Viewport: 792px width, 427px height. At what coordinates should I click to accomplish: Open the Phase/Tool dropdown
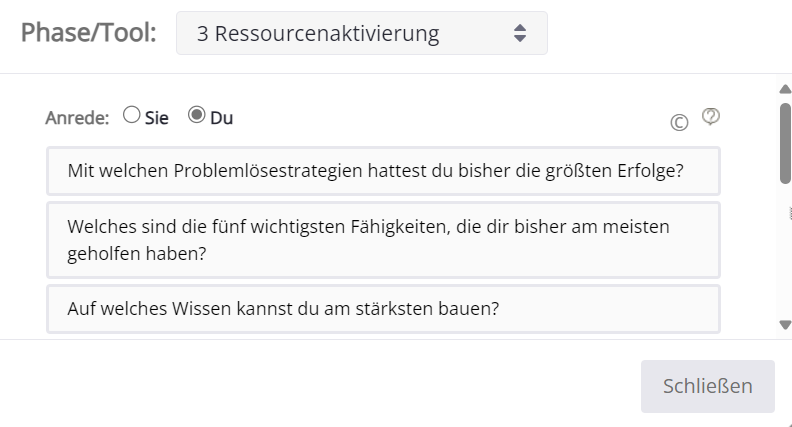click(x=362, y=33)
